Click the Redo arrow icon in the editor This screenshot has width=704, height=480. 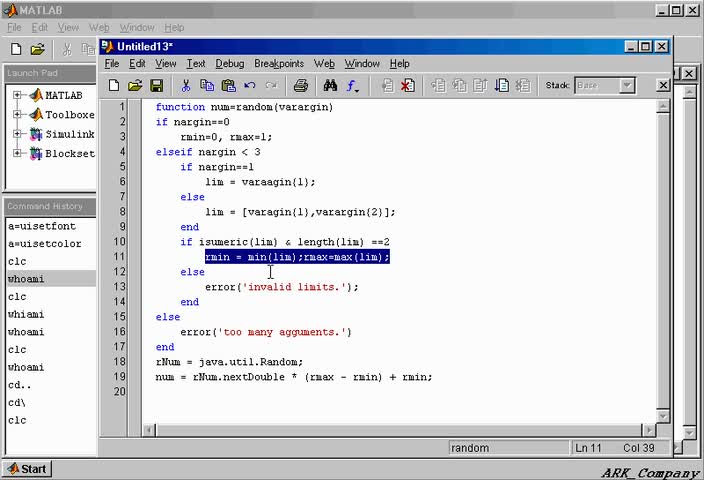(x=271, y=85)
